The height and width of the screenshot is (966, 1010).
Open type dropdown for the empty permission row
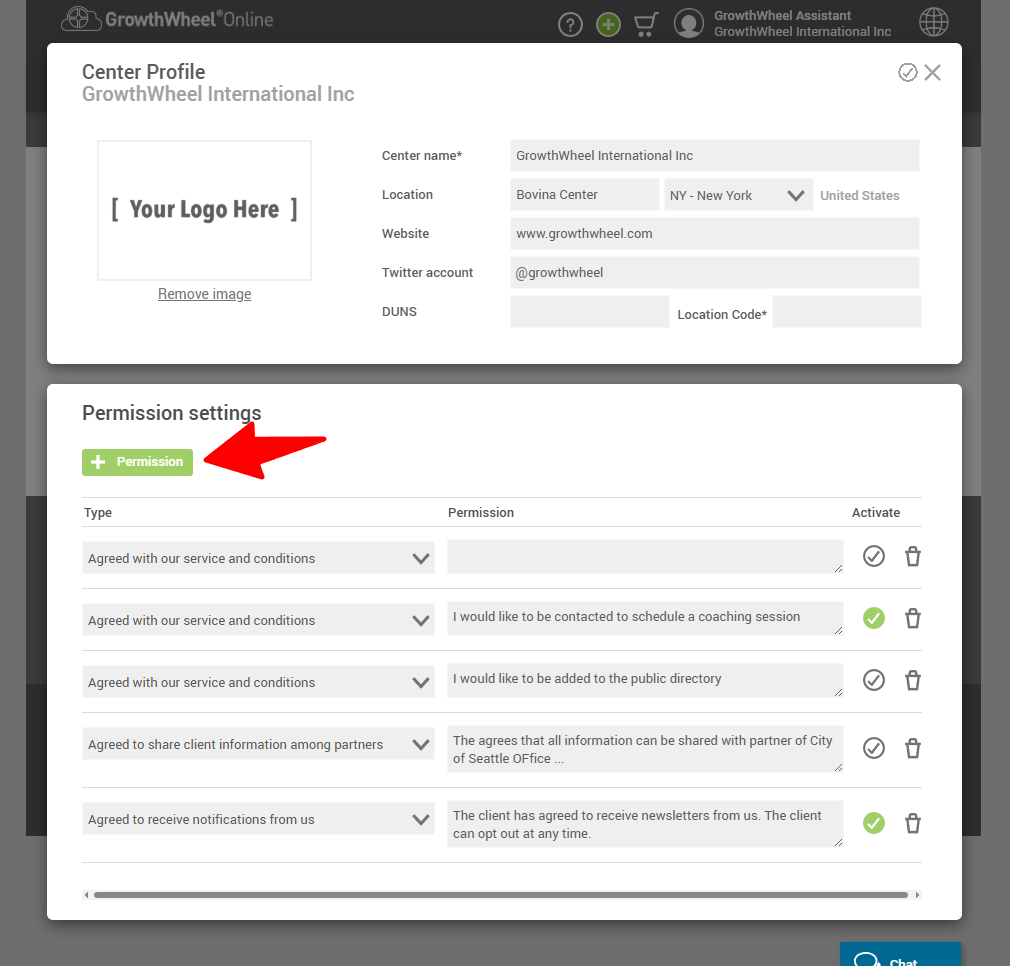[258, 558]
